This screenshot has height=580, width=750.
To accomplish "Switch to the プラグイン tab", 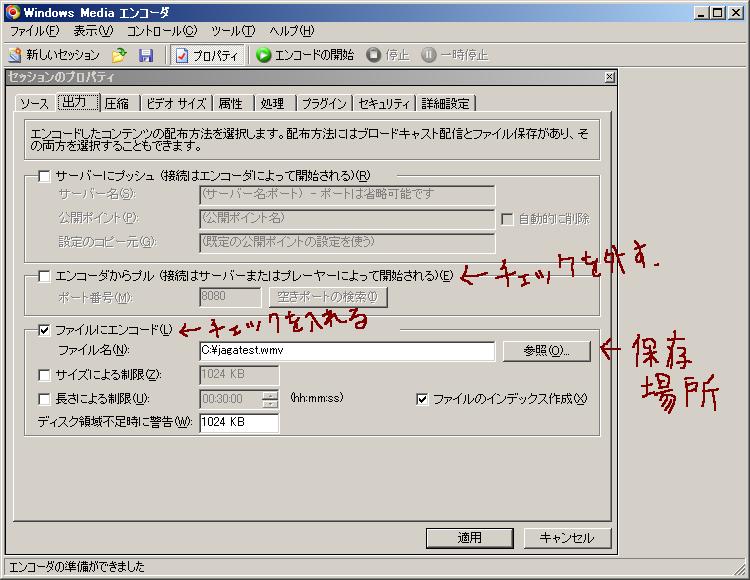I will (x=324, y=103).
